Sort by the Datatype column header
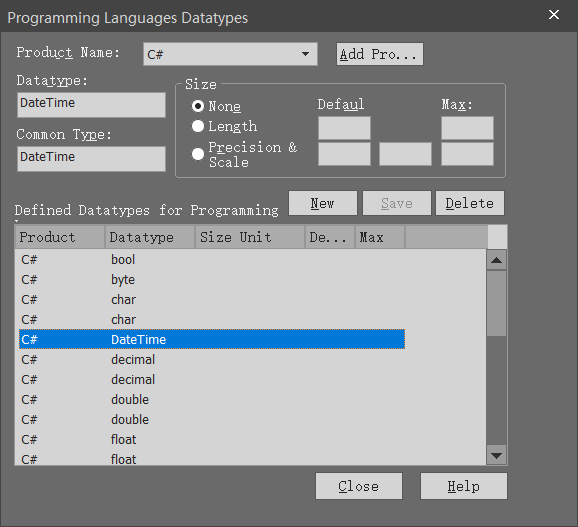This screenshot has height=527, width=578. pos(150,237)
